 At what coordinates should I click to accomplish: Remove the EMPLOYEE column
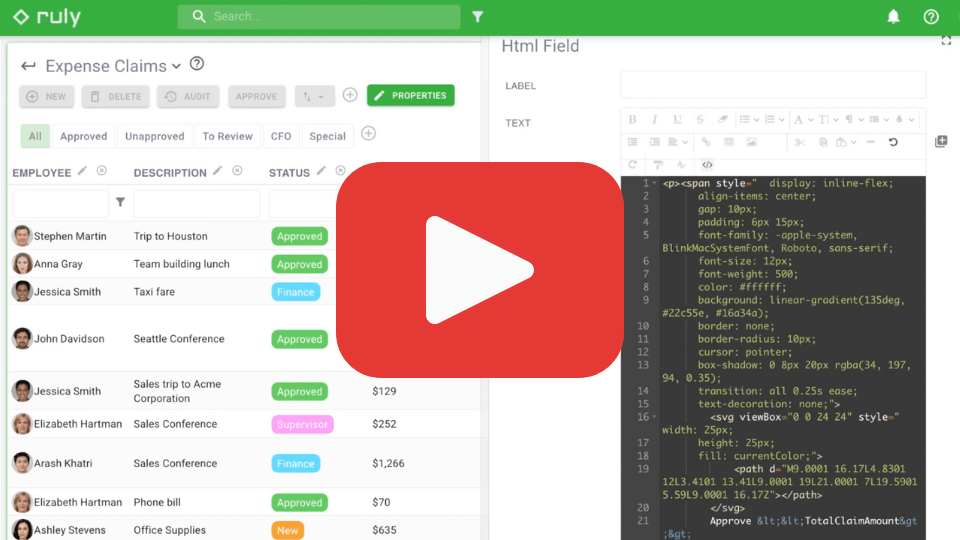pyautogui.click(x=102, y=171)
